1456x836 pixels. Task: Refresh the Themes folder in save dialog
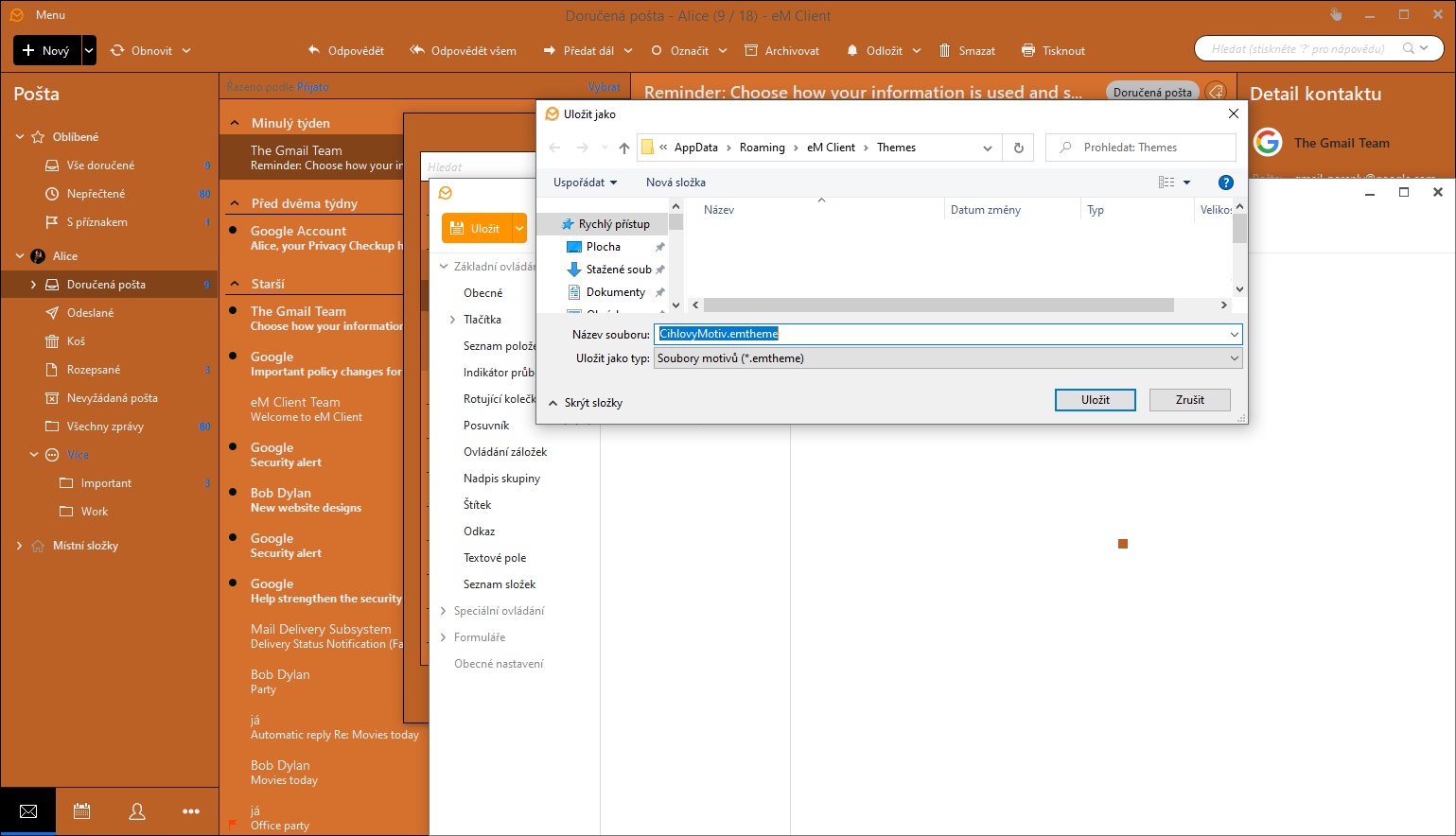(x=1019, y=148)
